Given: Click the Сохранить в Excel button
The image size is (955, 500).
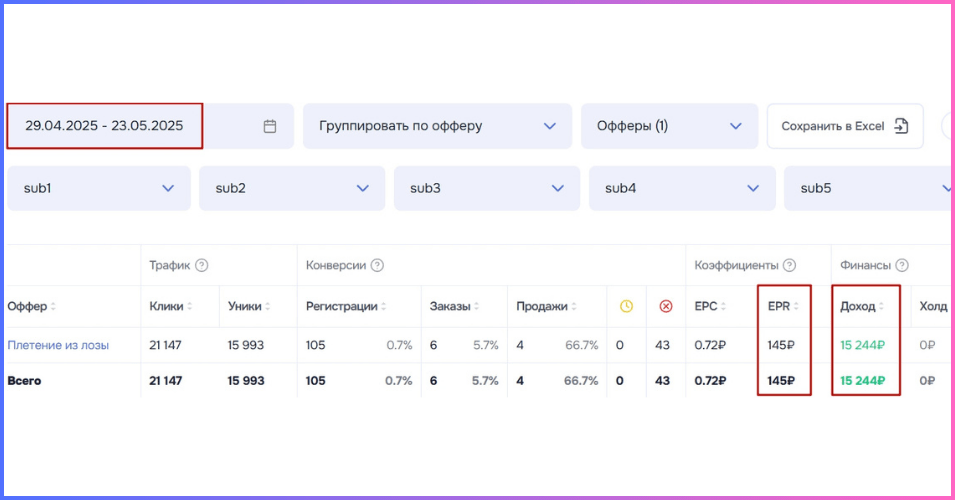Looking at the screenshot, I should (x=845, y=126).
